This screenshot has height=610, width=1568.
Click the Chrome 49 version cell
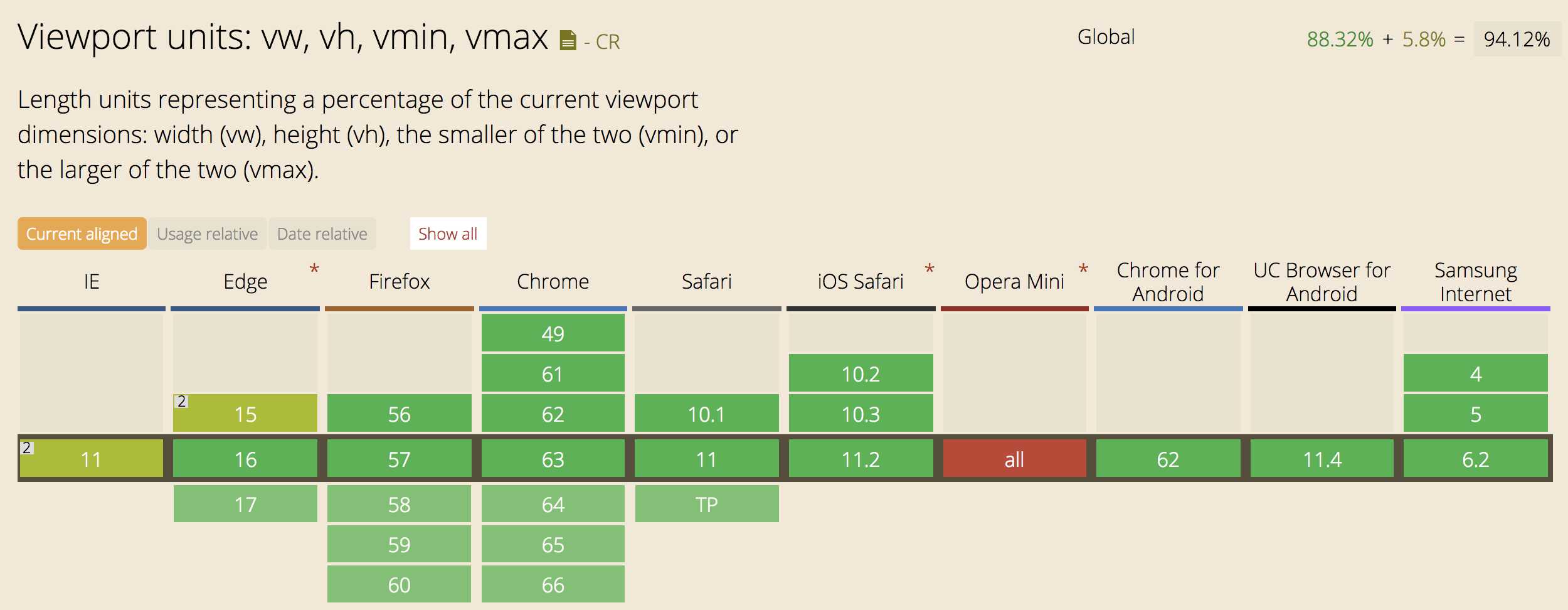click(553, 333)
